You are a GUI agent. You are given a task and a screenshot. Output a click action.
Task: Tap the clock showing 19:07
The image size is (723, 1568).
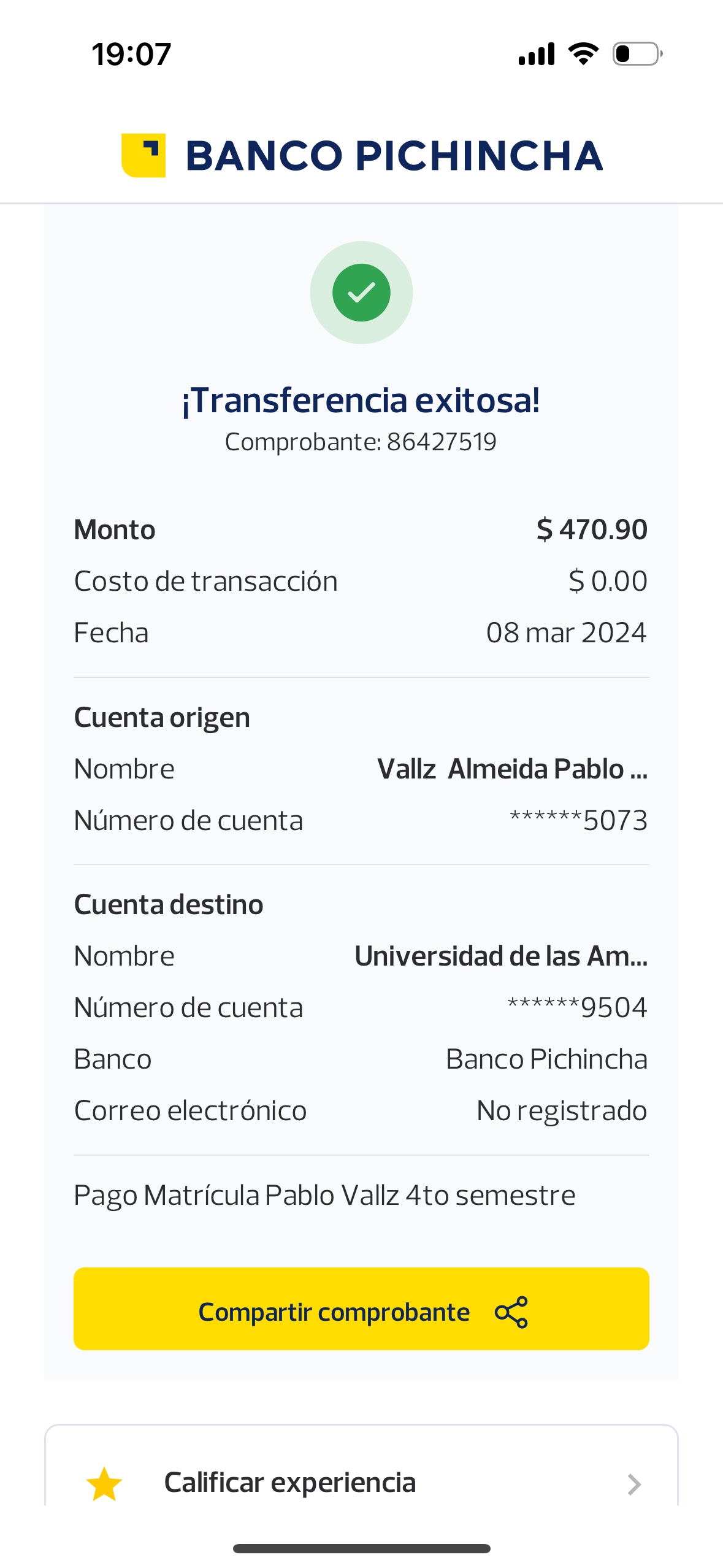131,54
